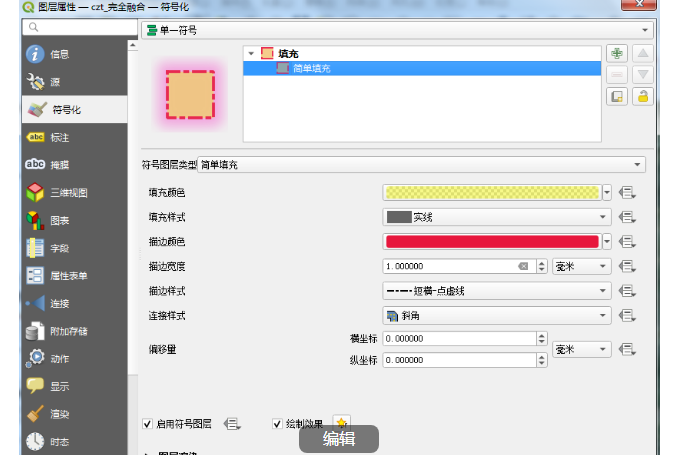The width and height of the screenshot is (682, 455).
Task: Remove symbol layer with minus button
Action: [x=617, y=75]
